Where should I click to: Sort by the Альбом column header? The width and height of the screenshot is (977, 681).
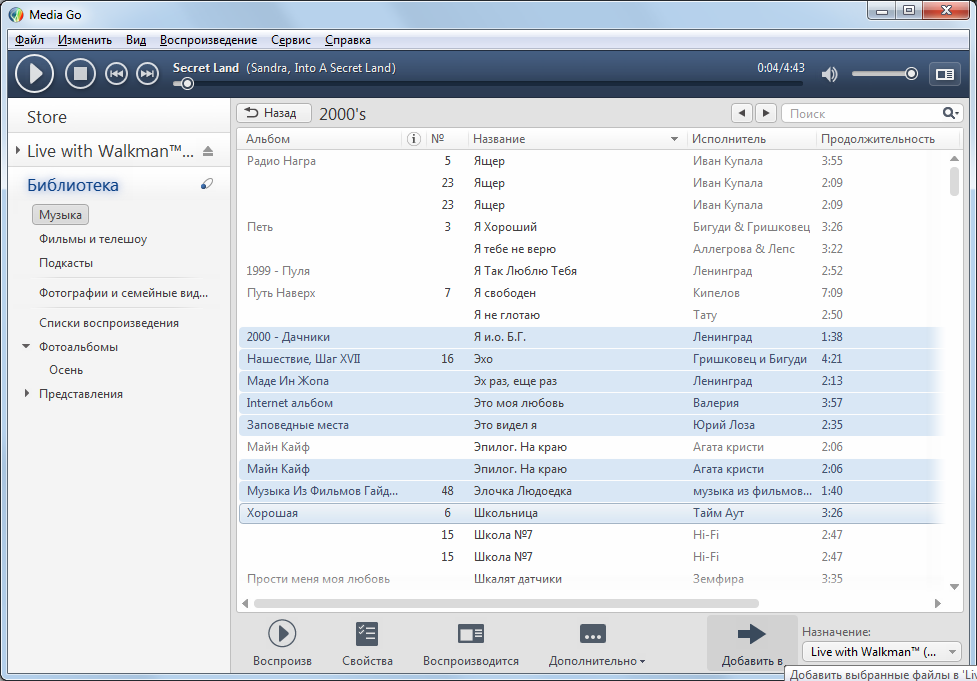268,139
